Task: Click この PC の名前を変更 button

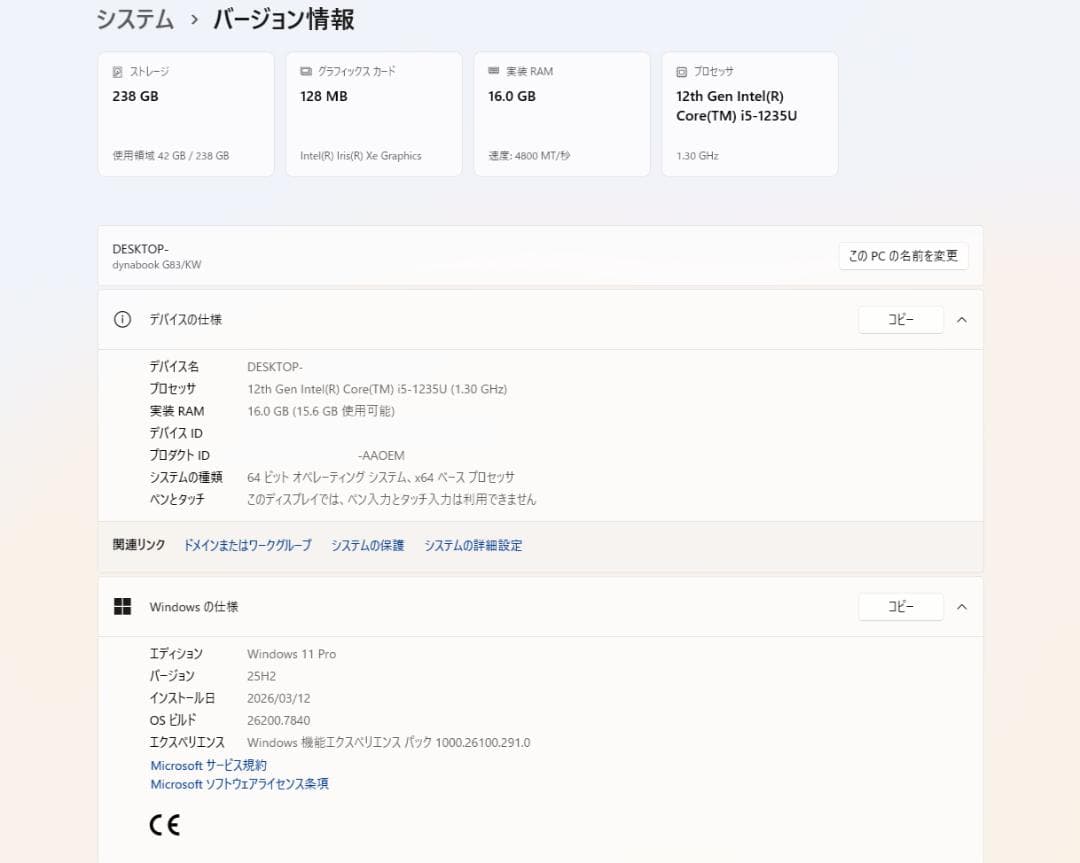Action: pos(903,256)
